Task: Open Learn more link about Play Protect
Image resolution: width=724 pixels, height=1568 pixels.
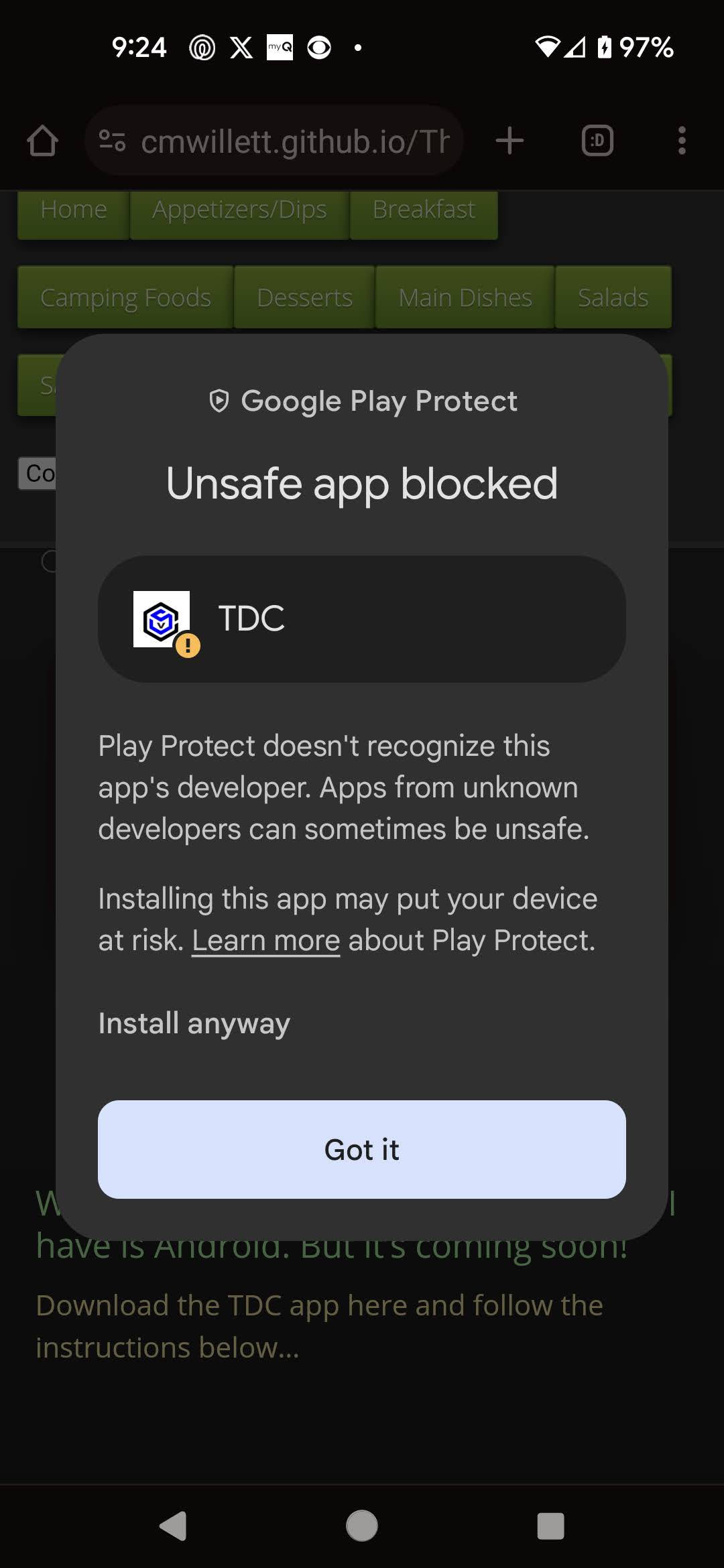Action: pyautogui.click(x=266, y=940)
